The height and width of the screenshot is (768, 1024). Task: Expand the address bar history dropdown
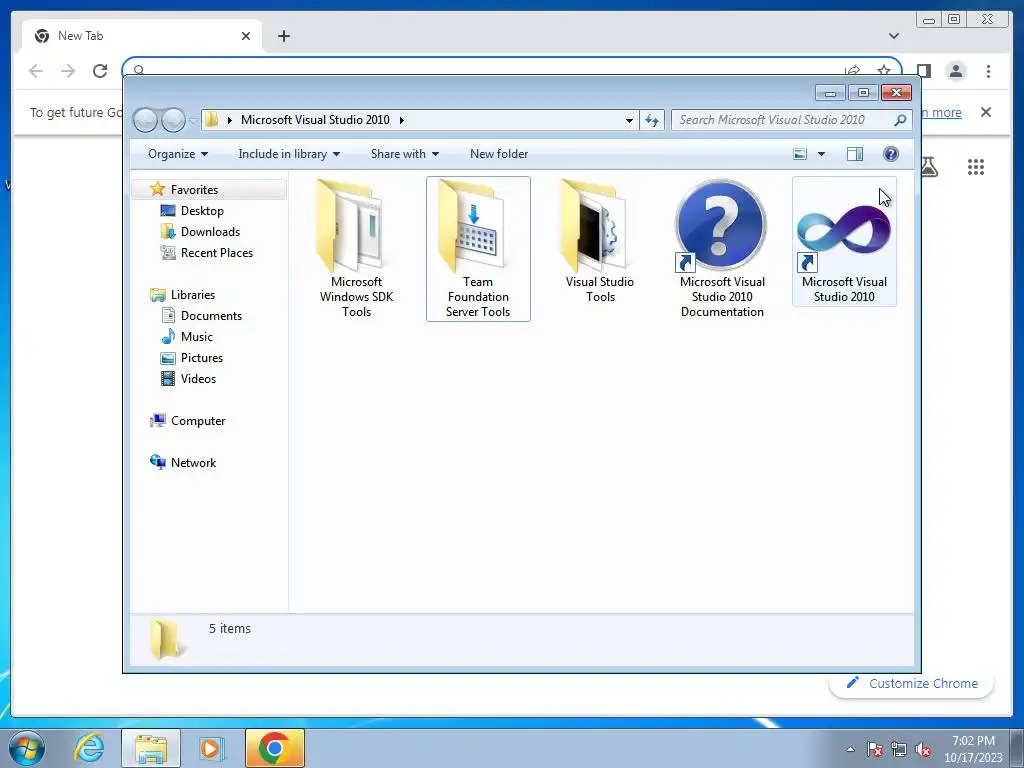click(629, 120)
